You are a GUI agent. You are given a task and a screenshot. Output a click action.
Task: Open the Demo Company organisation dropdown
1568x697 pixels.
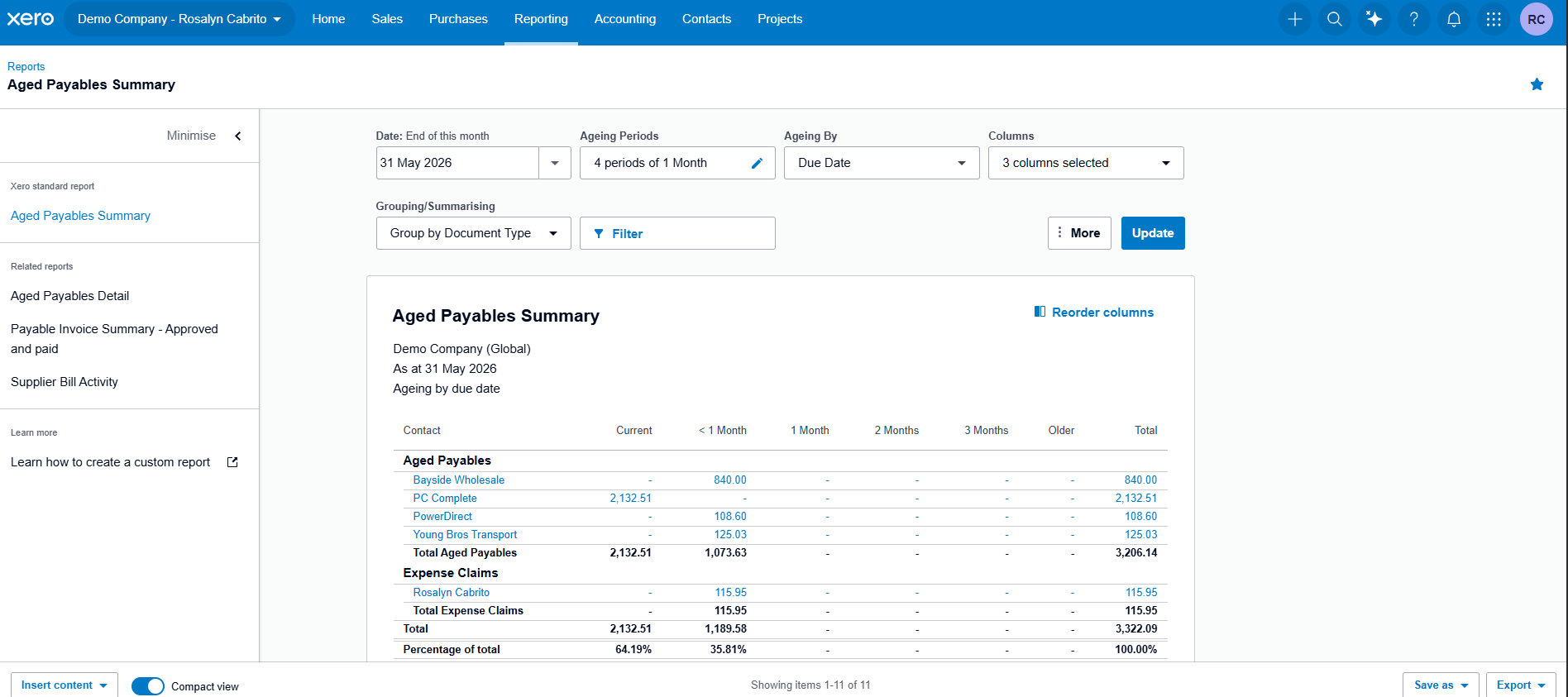[179, 19]
